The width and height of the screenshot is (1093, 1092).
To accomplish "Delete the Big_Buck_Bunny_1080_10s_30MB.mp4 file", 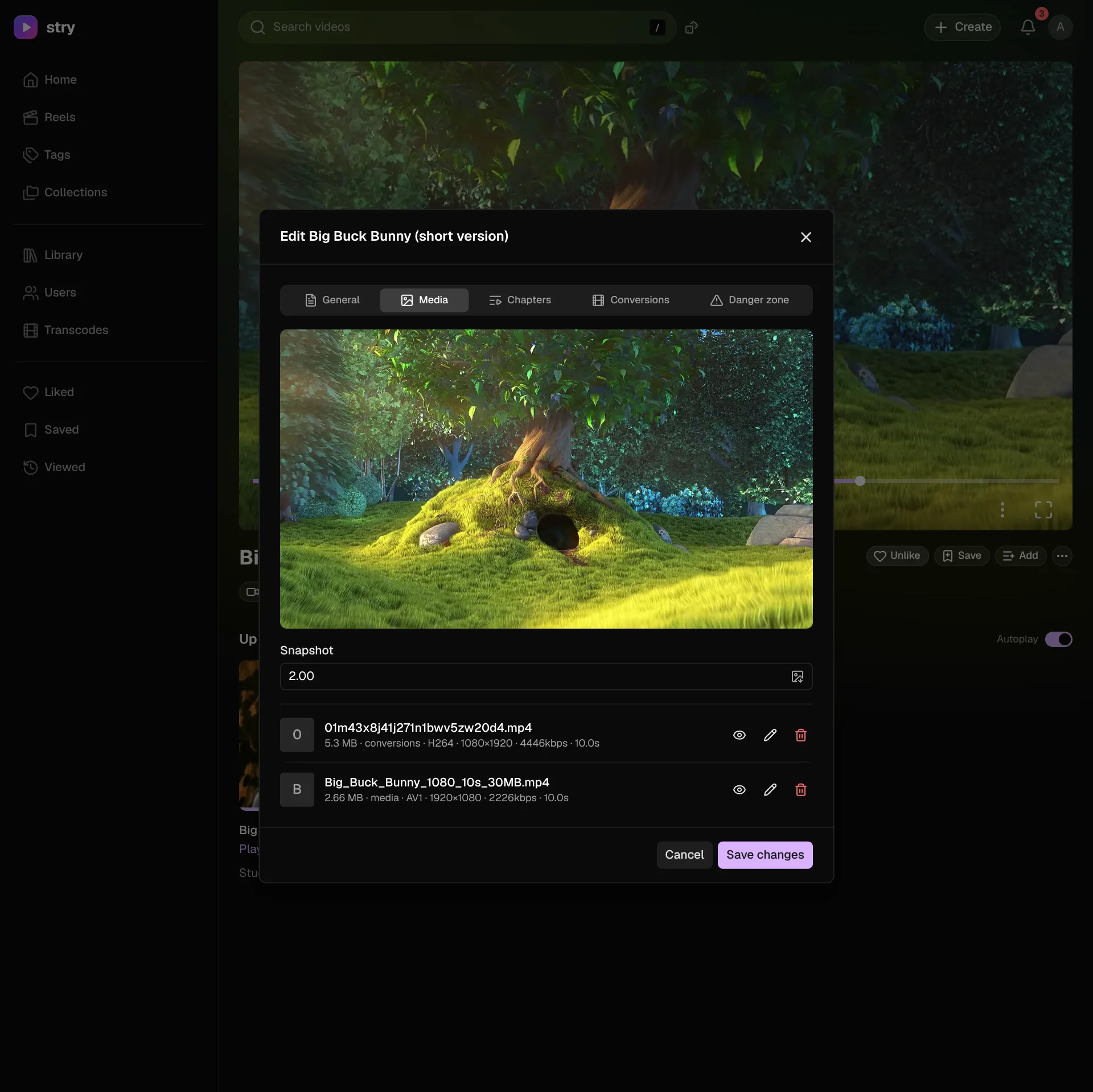I will tap(800, 790).
